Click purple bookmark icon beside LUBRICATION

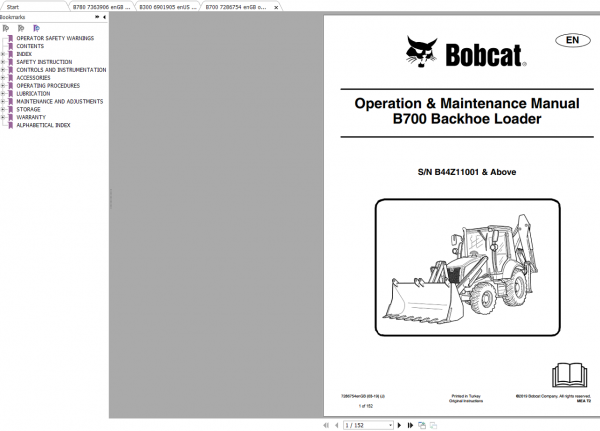[11, 93]
